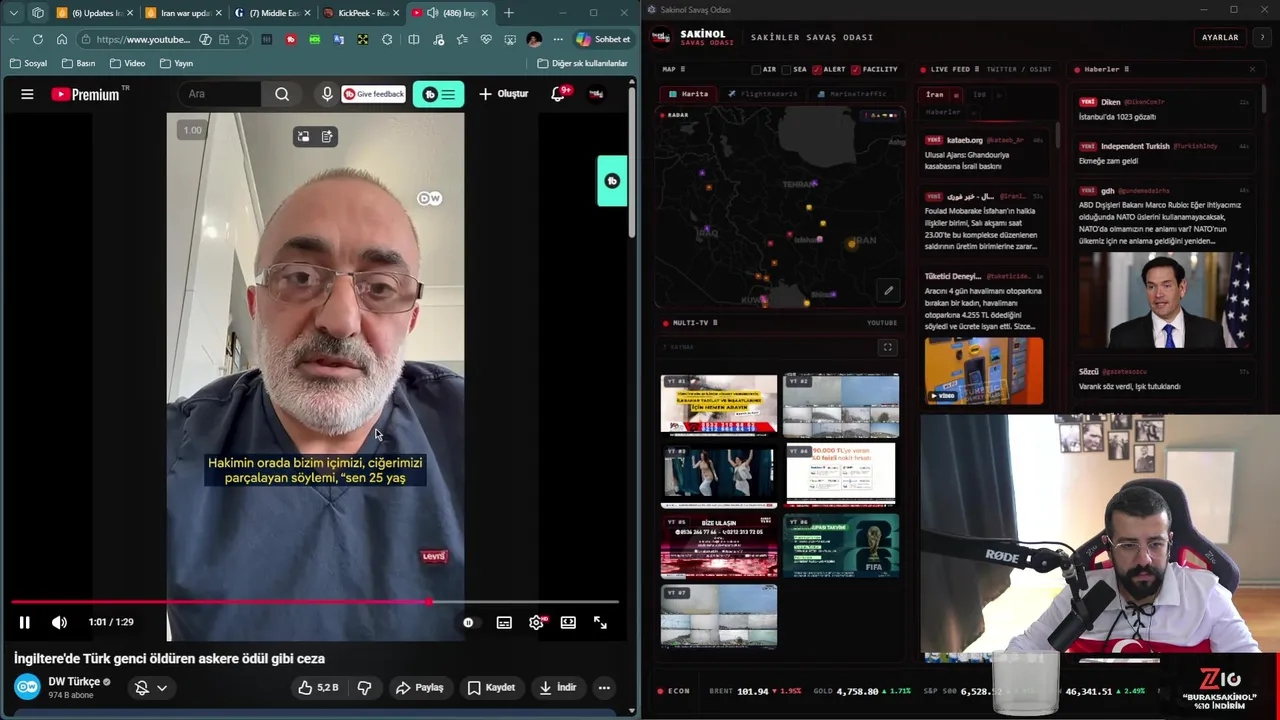1280x720 pixels.
Task: Open Yayın bookmarks folder
Action: 176,63
